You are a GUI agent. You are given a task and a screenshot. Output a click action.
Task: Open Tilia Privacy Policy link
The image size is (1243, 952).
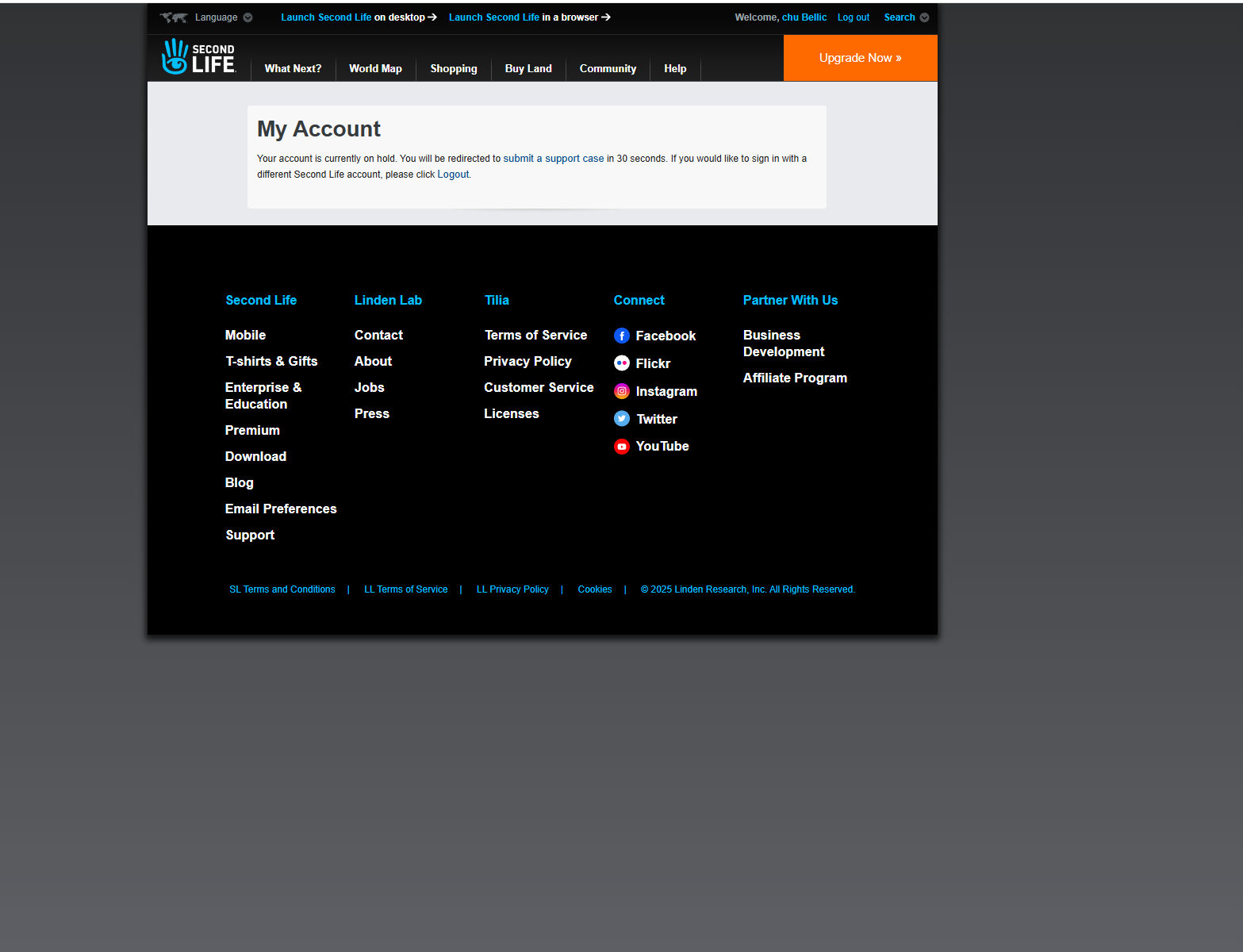pos(528,362)
